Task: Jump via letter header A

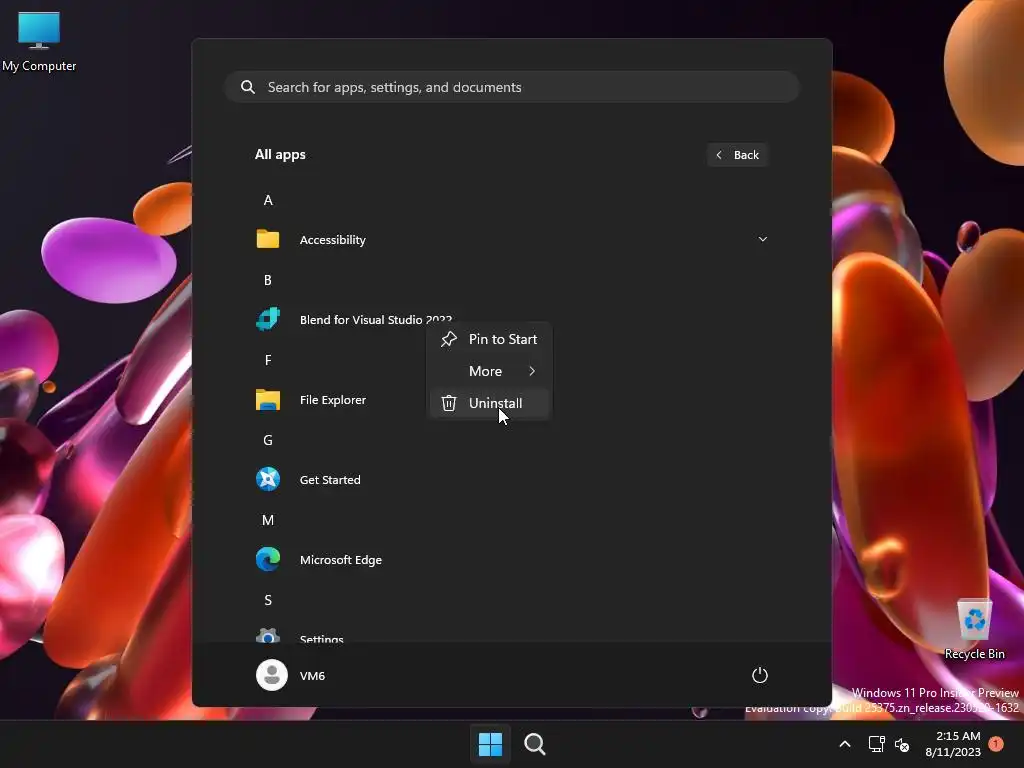Action: pos(268,200)
